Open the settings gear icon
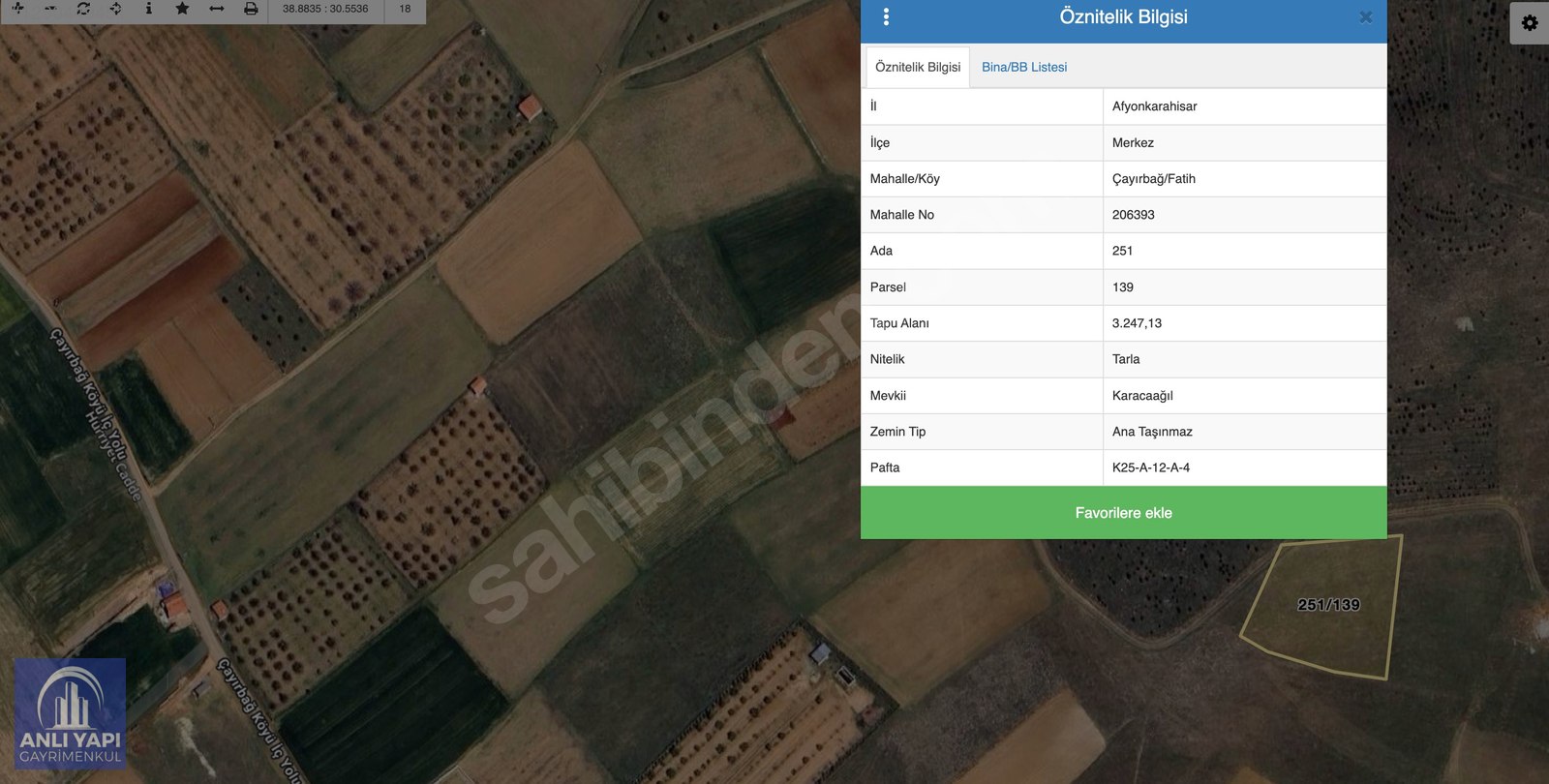Screen dimensions: 1549x784 click(1530, 22)
